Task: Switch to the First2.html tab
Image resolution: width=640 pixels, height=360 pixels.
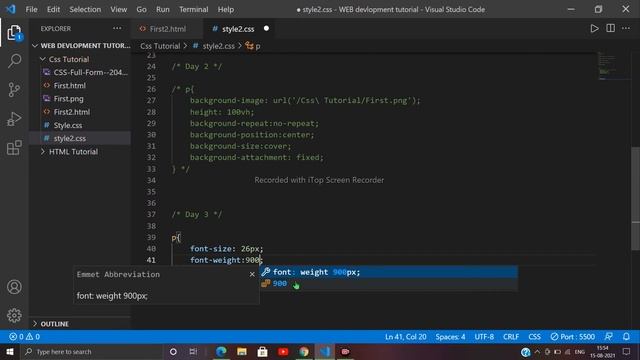Action: pyautogui.click(x=167, y=29)
